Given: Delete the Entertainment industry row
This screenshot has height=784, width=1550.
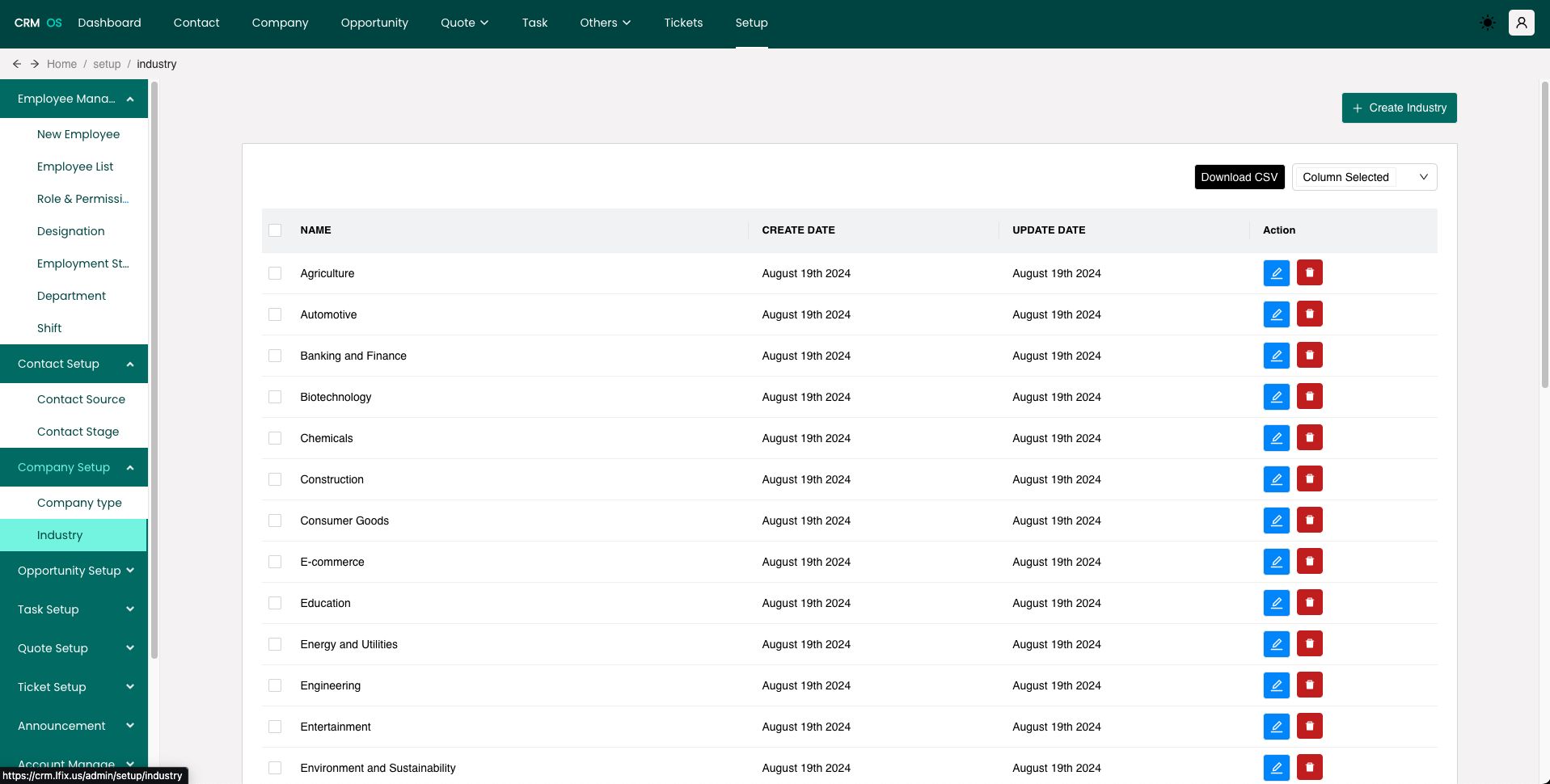Looking at the screenshot, I should [1309, 727].
